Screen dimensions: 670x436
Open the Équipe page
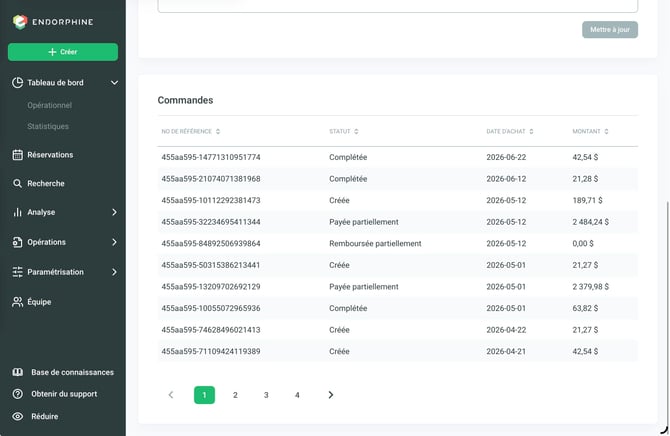[39, 302]
